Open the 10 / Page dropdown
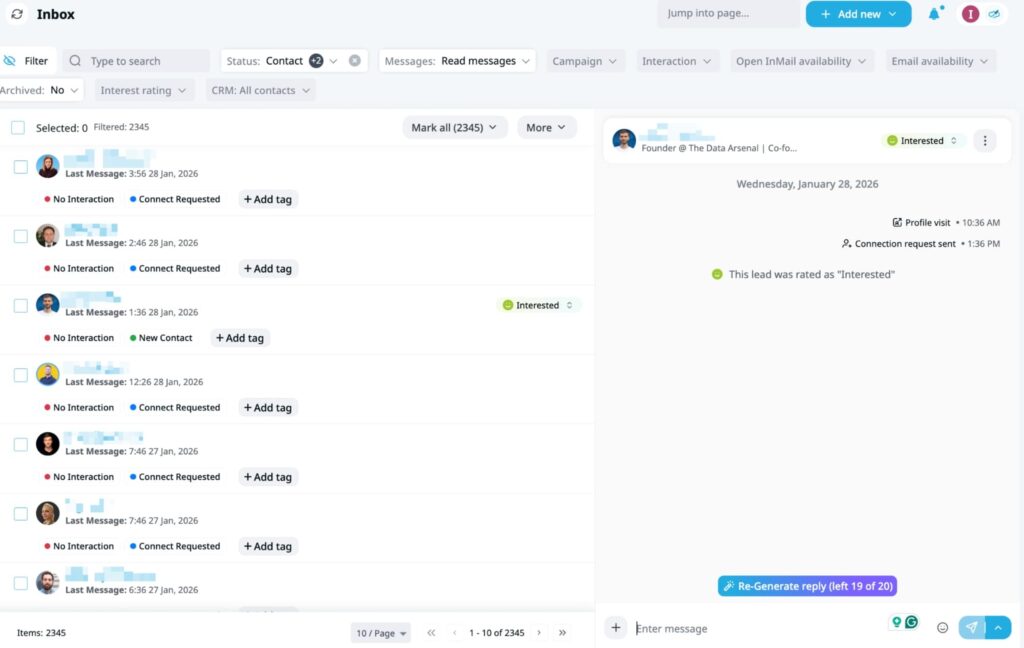 [x=380, y=632]
